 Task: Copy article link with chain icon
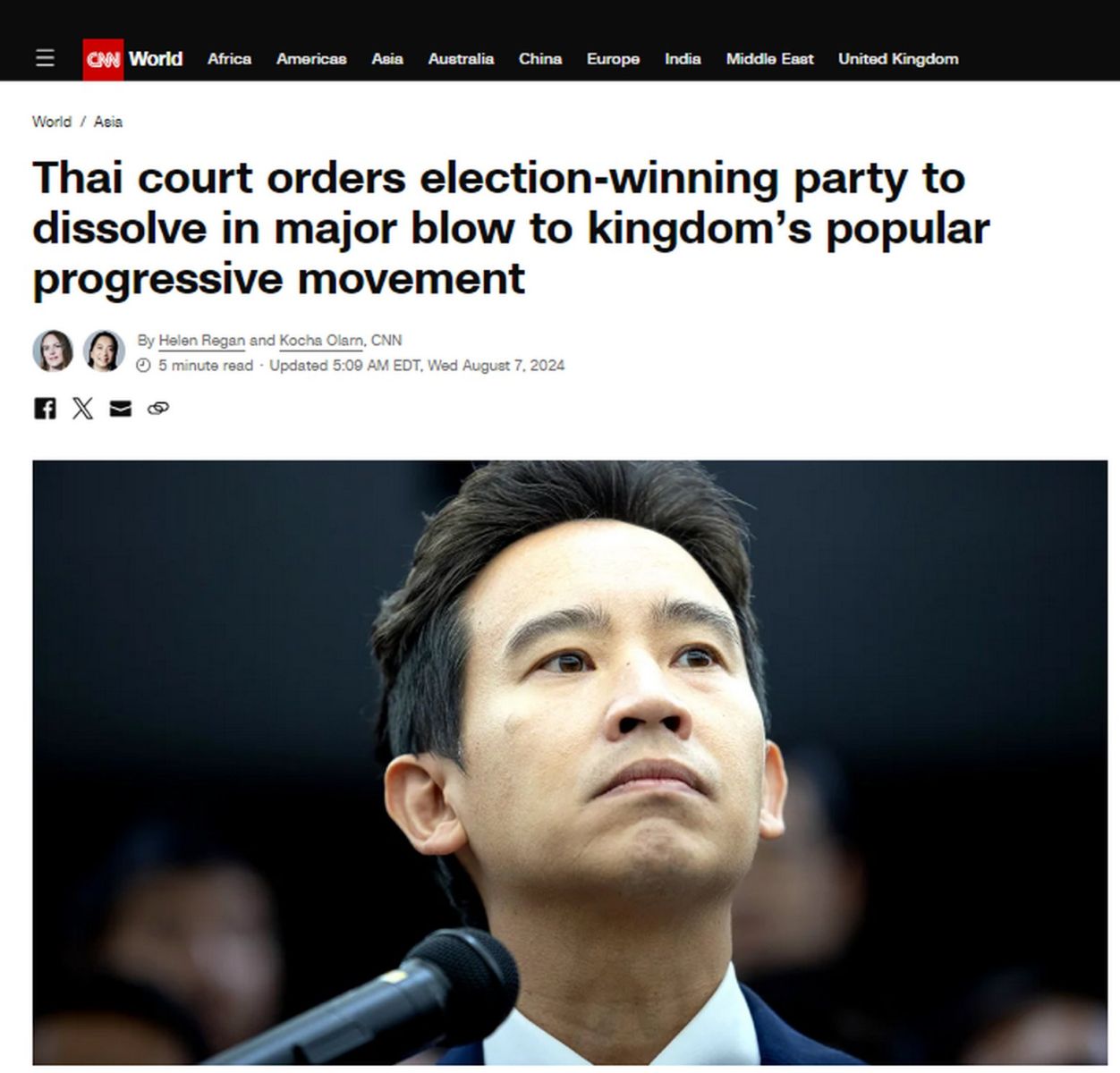(158, 409)
